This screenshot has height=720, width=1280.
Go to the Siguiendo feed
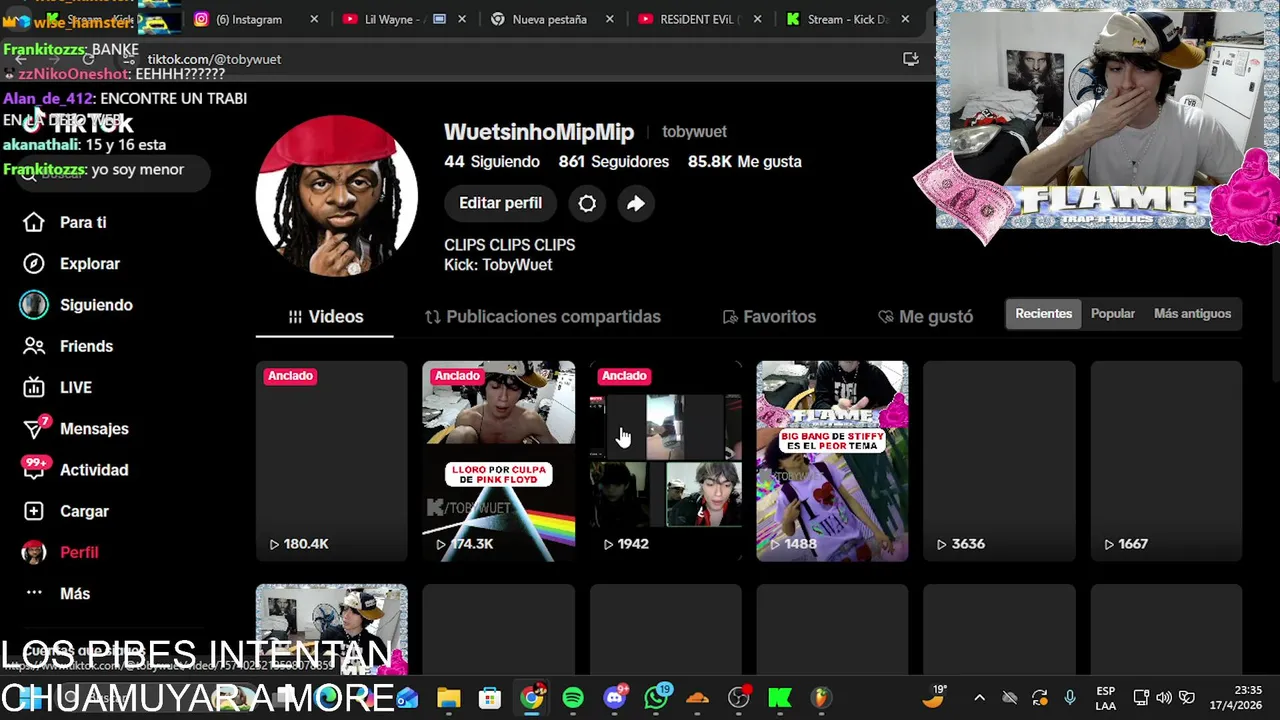[x=76, y=305]
